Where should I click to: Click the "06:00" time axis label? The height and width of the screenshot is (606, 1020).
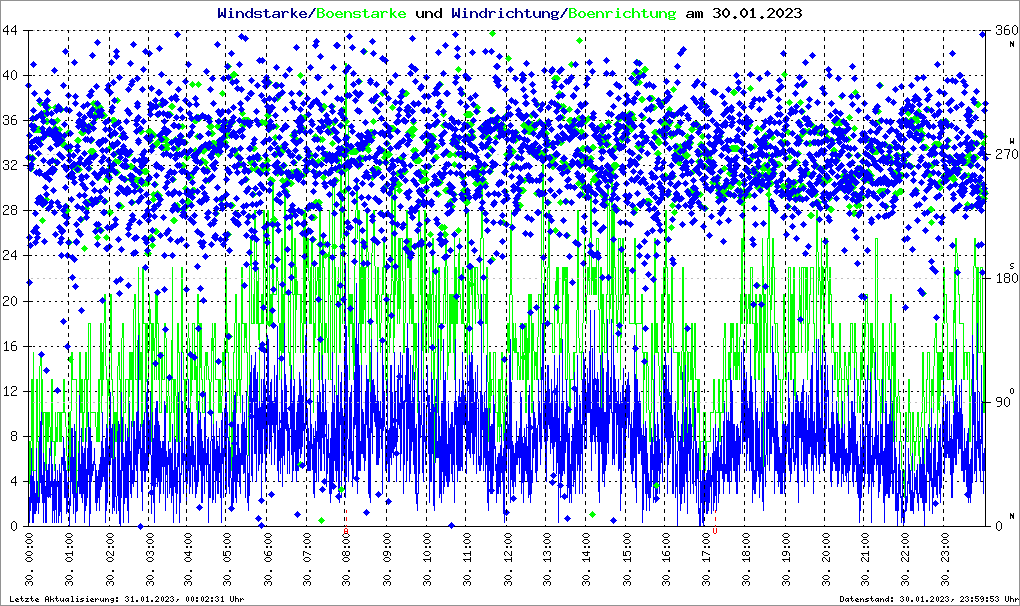(268, 547)
